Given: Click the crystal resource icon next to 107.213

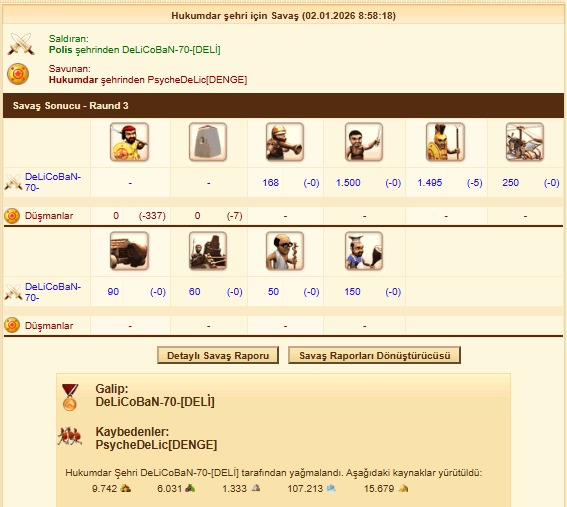Looking at the screenshot, I should pyautogui.click(x=331, y=489).
